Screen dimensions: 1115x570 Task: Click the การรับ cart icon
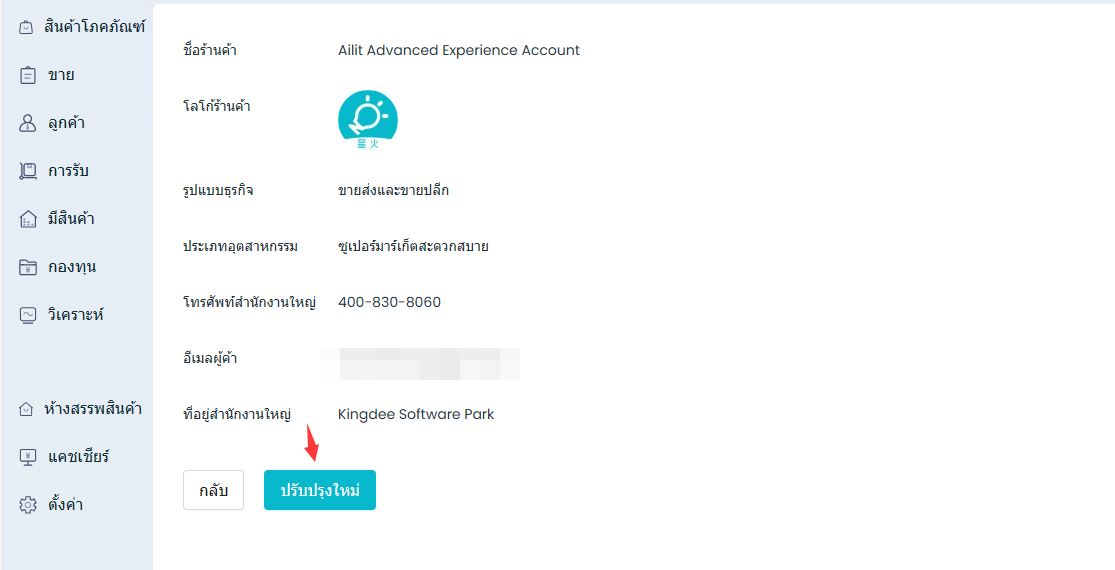click(28, 171)
